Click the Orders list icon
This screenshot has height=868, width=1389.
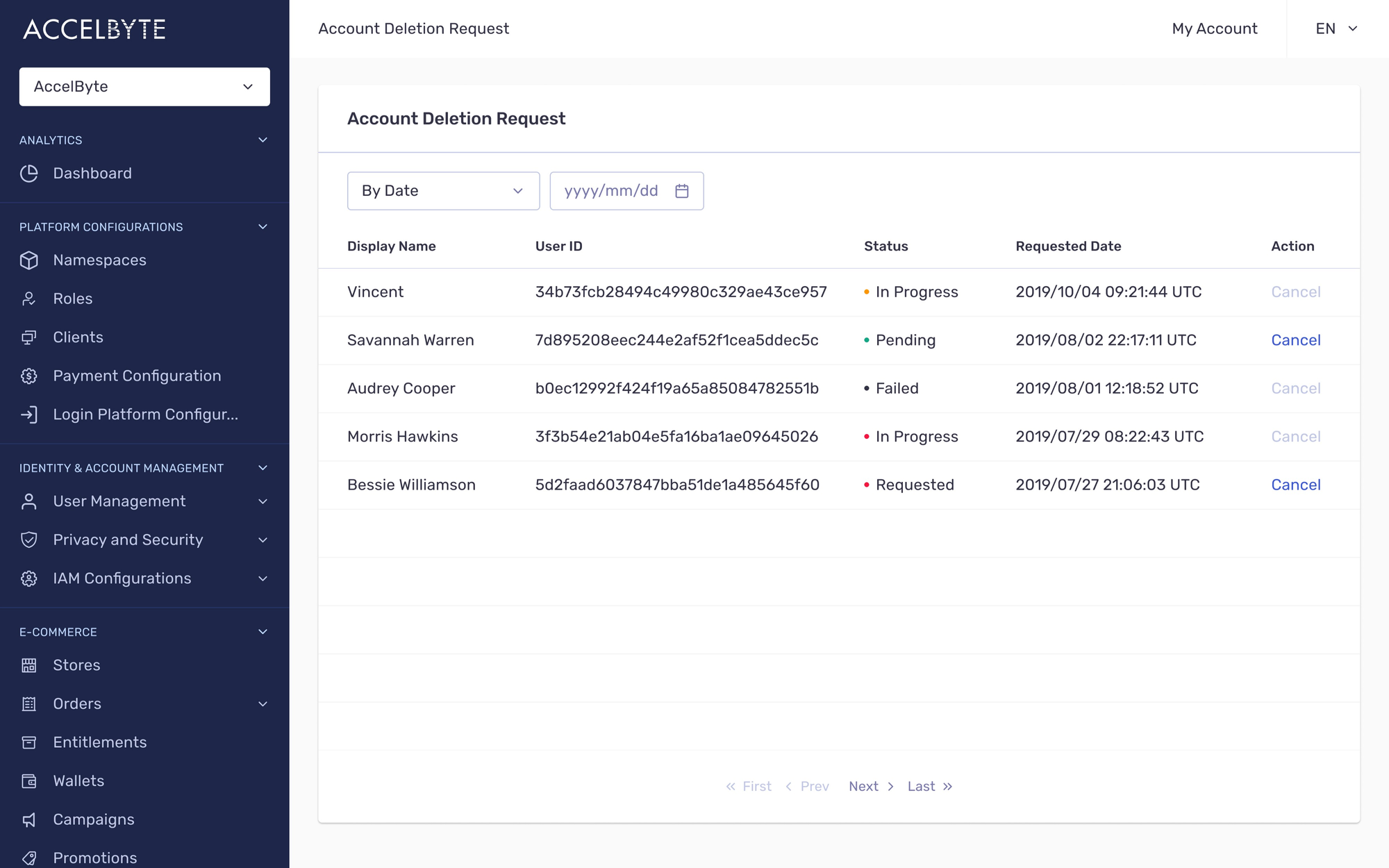(x=29, y=704)
